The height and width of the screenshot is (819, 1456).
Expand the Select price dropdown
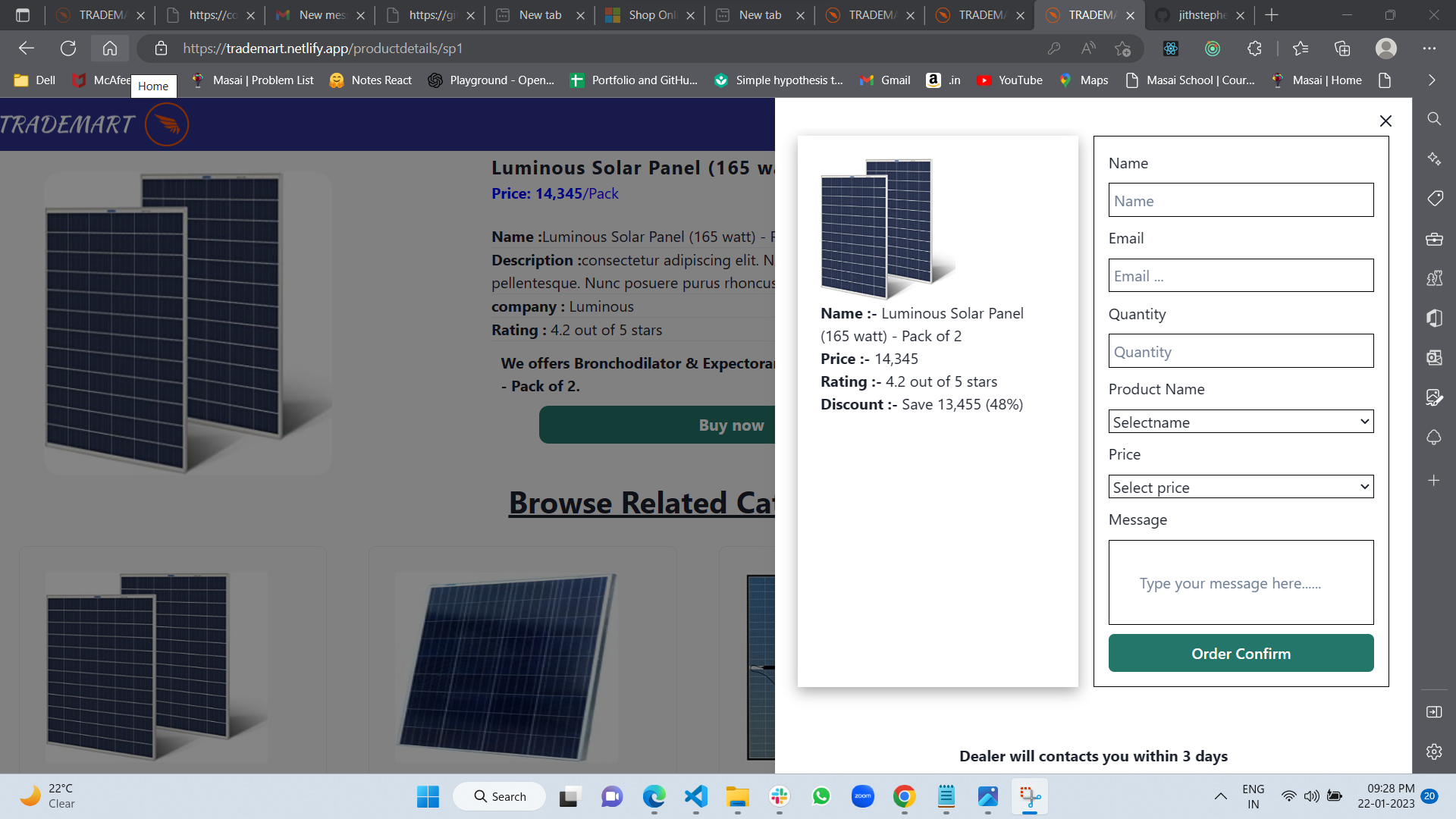[1241, 487]
